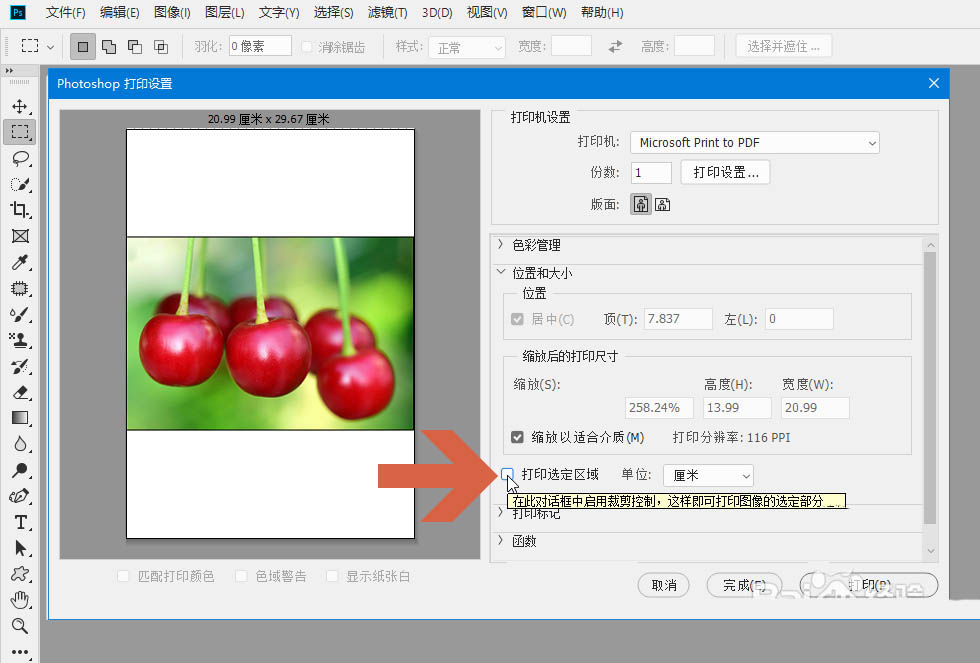Image resolution: width=980 pixels, height=663 pixels.
Task: Click Intersect with Selection mode icon
Action: [161, 46]
